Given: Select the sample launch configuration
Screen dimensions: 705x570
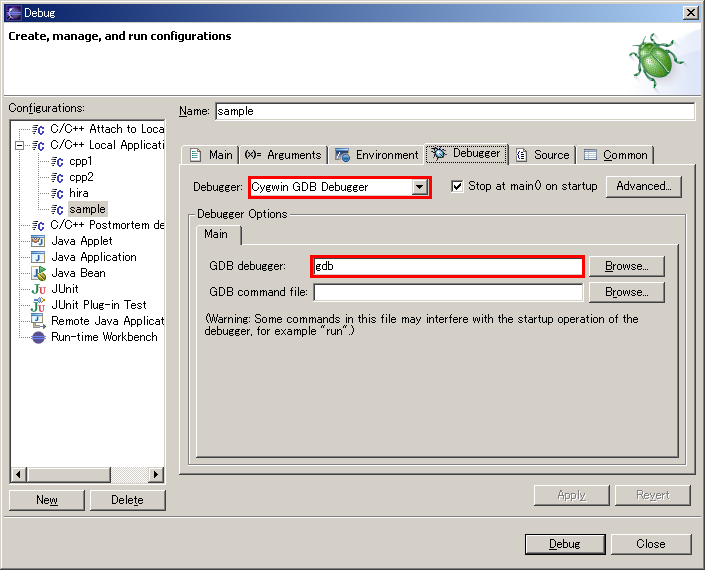Looking at the screenshot, I should (x=88, y=209).
